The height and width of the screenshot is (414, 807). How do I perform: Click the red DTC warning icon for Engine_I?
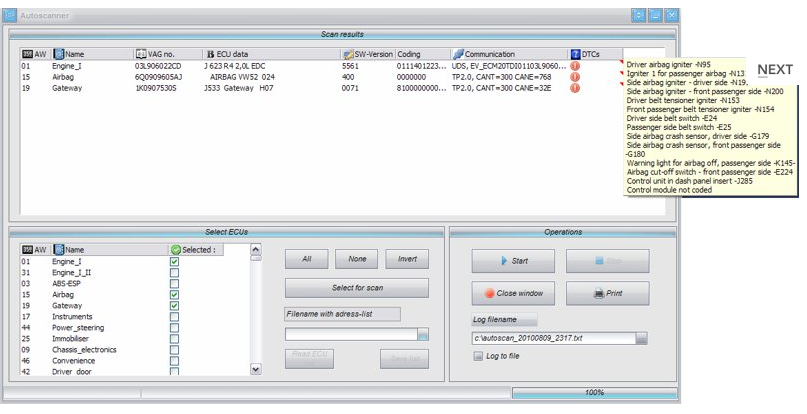(x=575, y=66)
